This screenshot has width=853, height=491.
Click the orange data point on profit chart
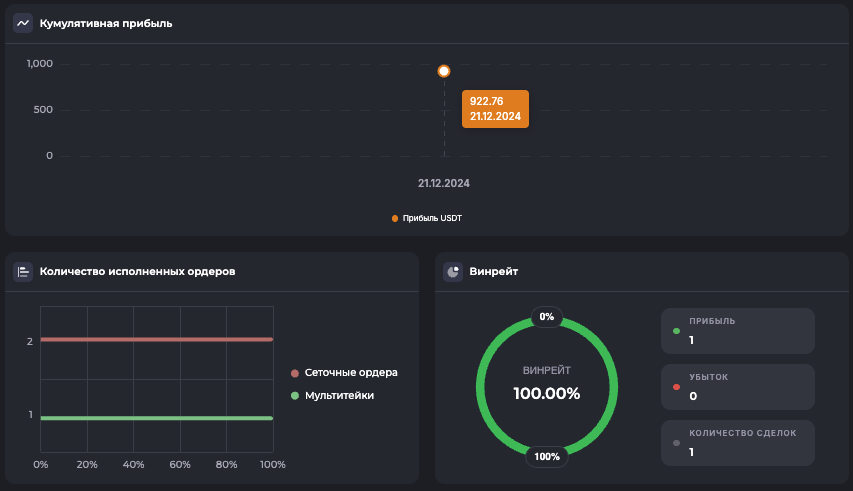point(444,71)
